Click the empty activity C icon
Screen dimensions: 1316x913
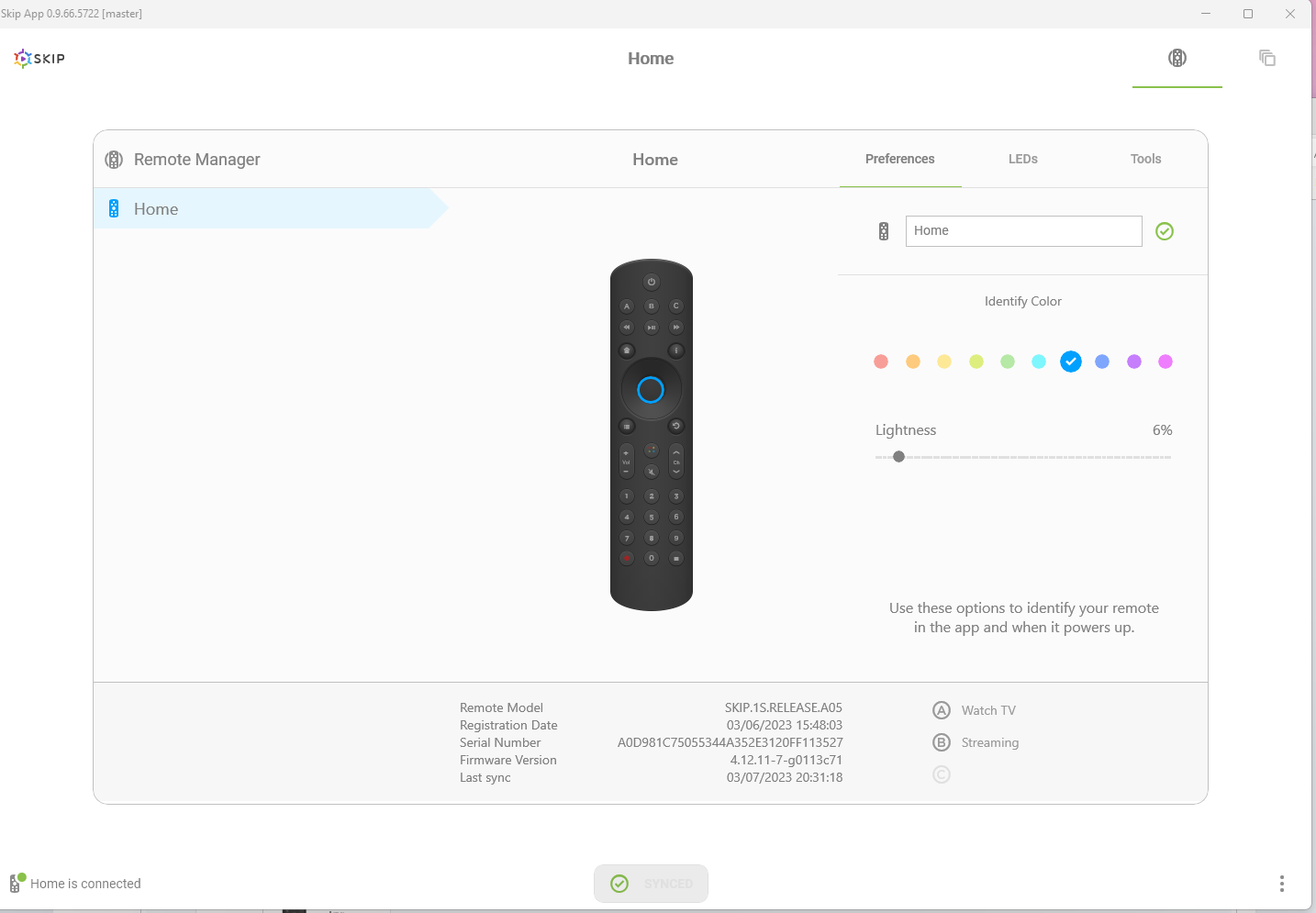point(942,774)
